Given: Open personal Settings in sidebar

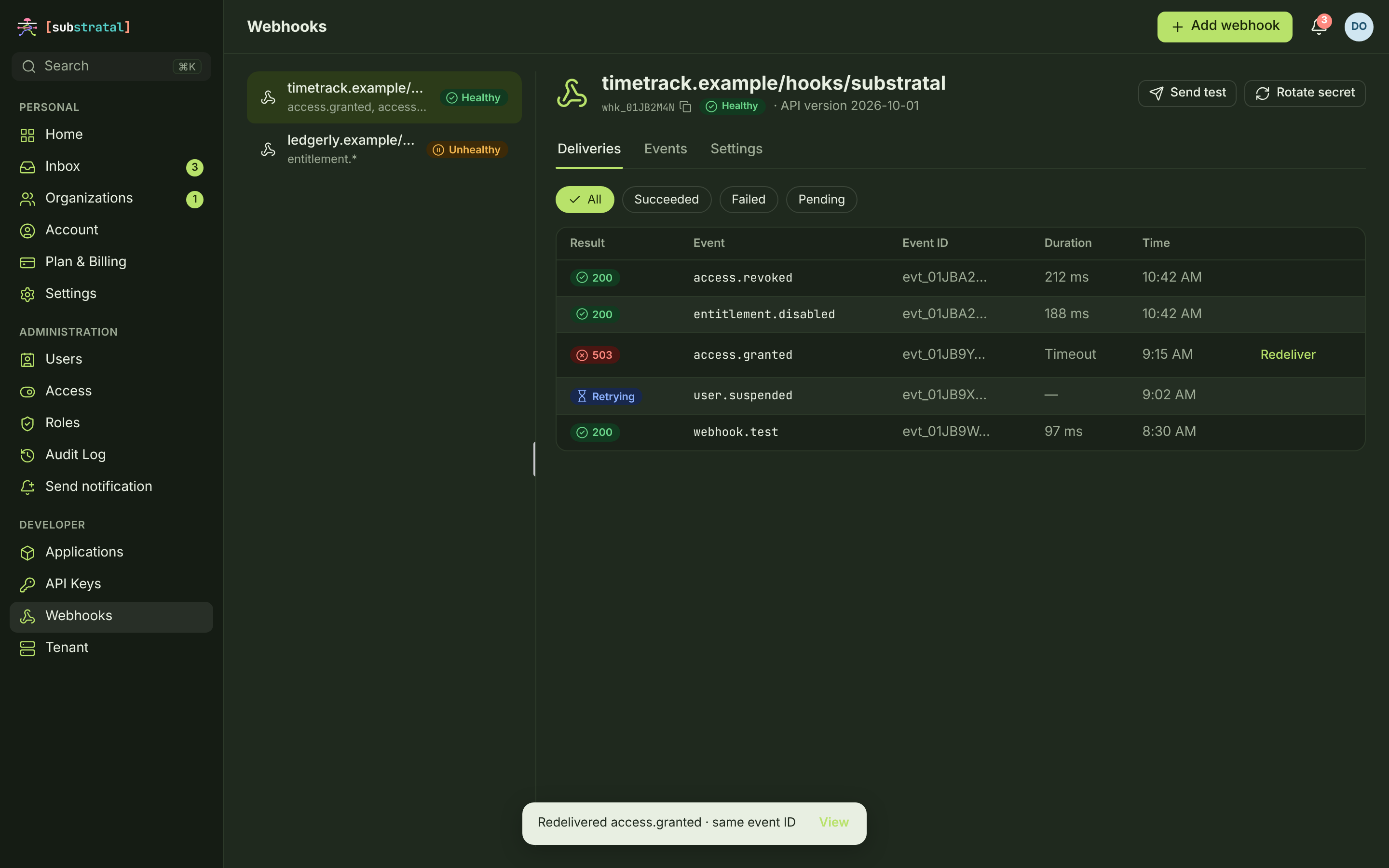Looking at the screenshot, I should [x=111, y=294].
